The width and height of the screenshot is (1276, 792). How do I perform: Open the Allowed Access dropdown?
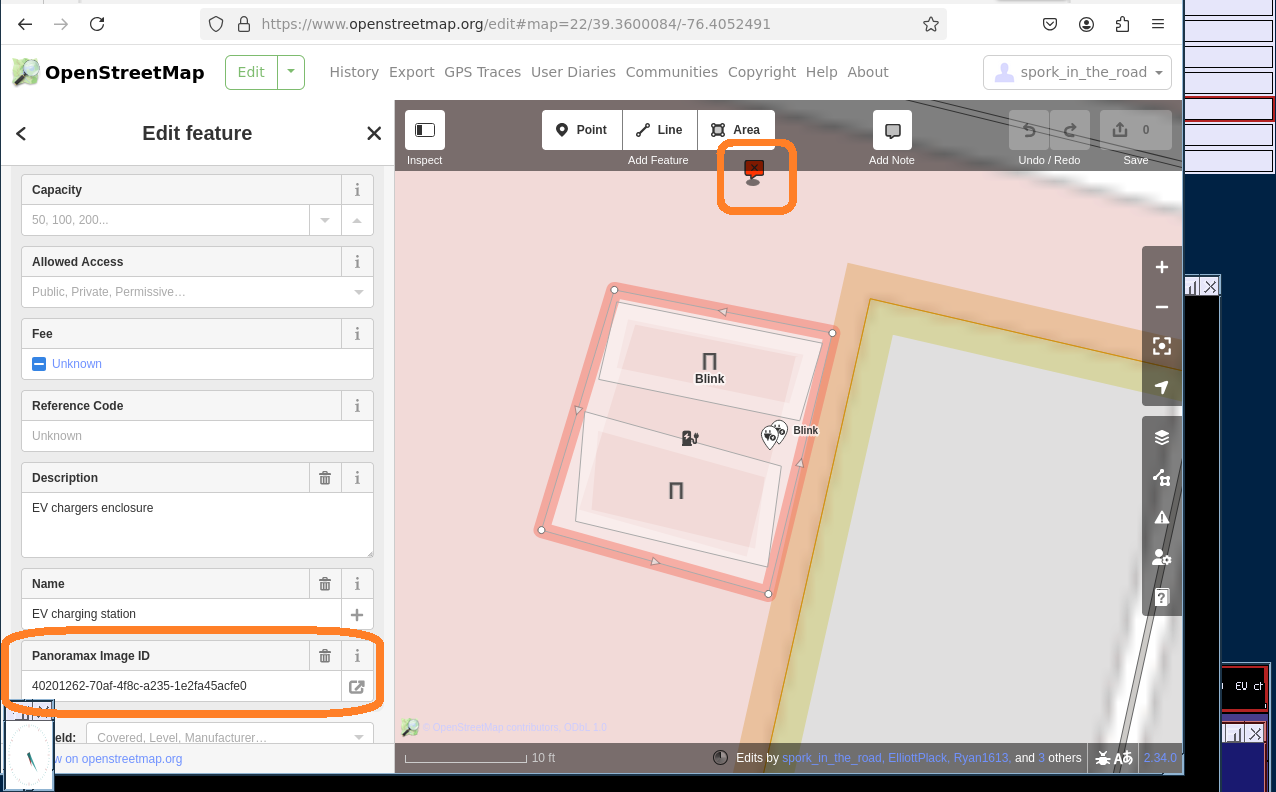tap(358, 292)
